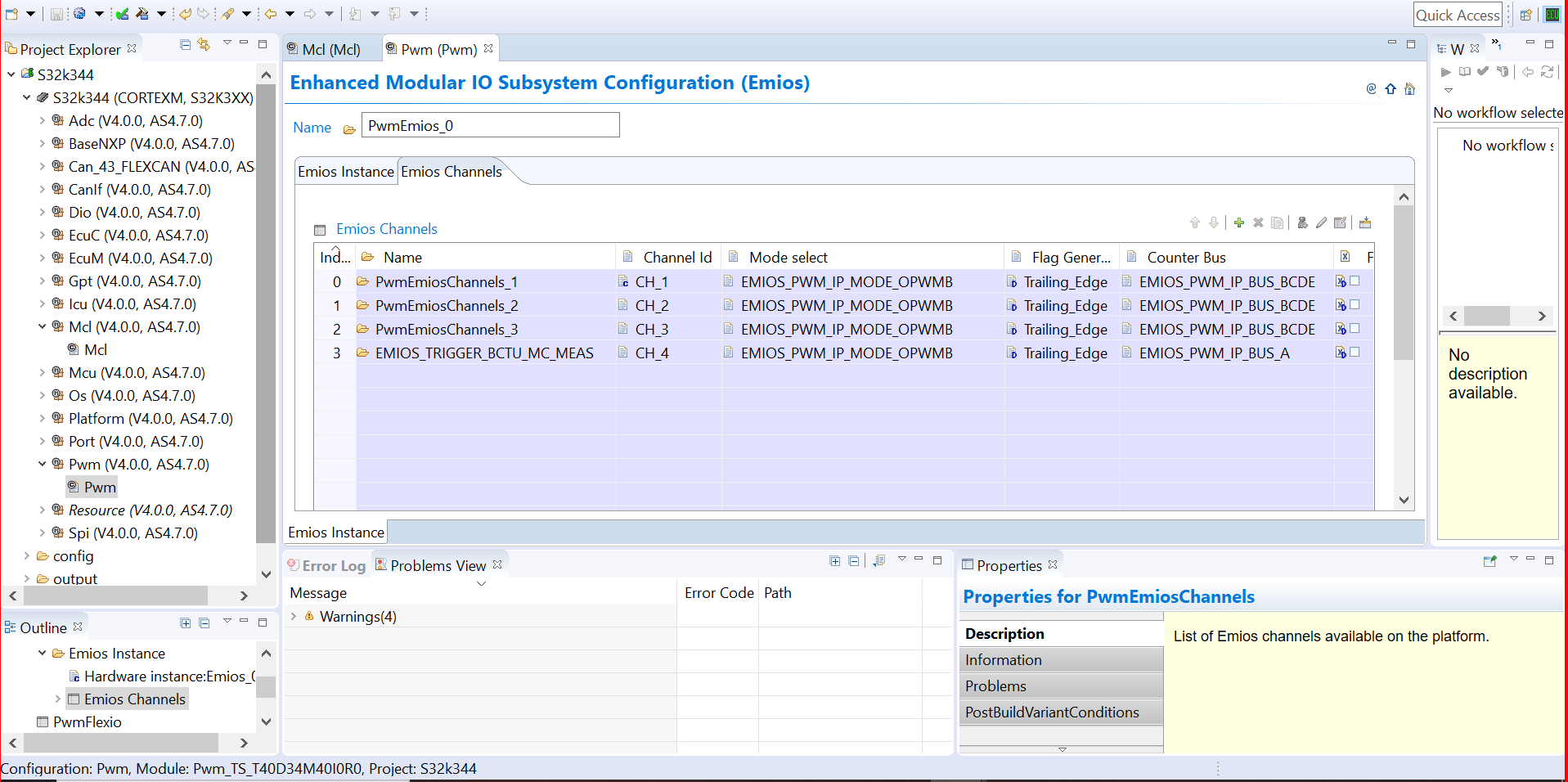
Task: Switch to the Emios Instance inner tab
Action: click(346, 172)
